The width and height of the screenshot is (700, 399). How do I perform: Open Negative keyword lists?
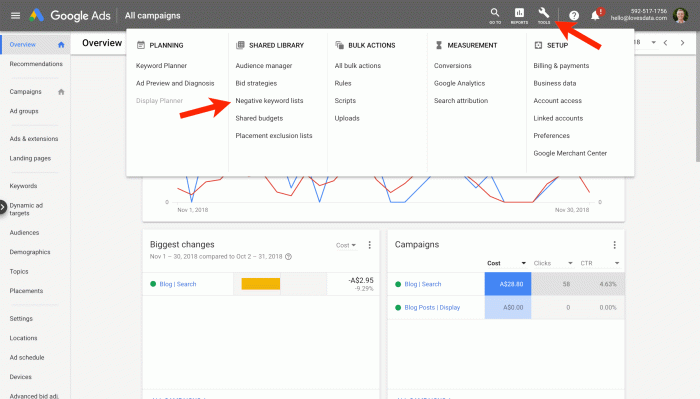[x=269, y=101]
